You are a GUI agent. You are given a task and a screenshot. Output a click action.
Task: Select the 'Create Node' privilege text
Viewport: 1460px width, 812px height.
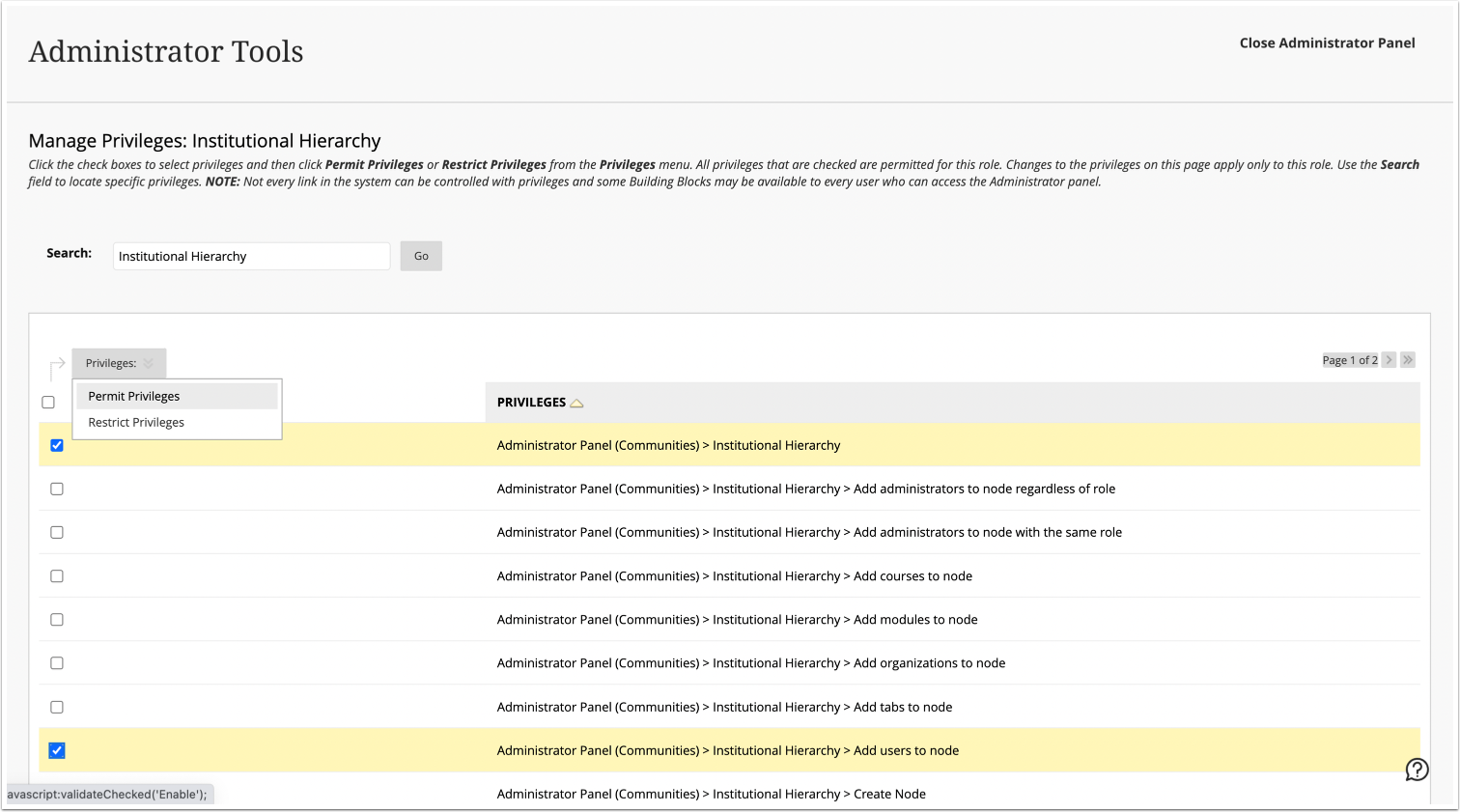[711, 794]
